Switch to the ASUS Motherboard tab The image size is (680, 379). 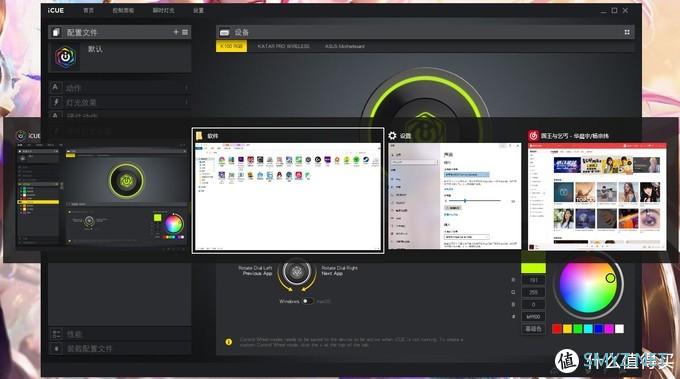click(345, 46)
